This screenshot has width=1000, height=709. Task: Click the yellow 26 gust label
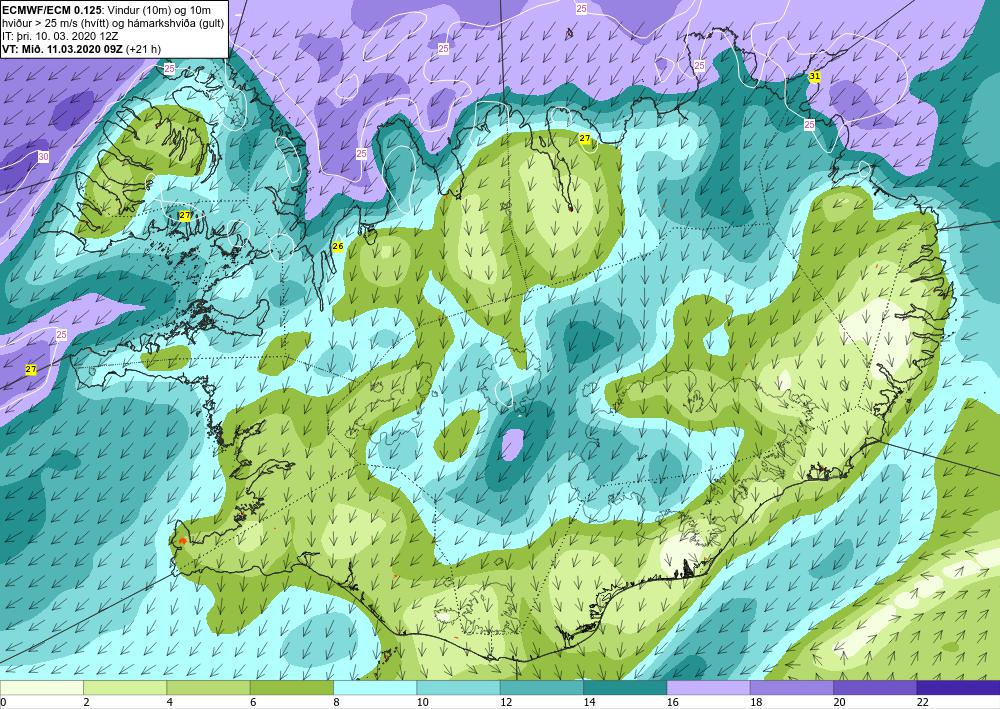coord(338,246)
